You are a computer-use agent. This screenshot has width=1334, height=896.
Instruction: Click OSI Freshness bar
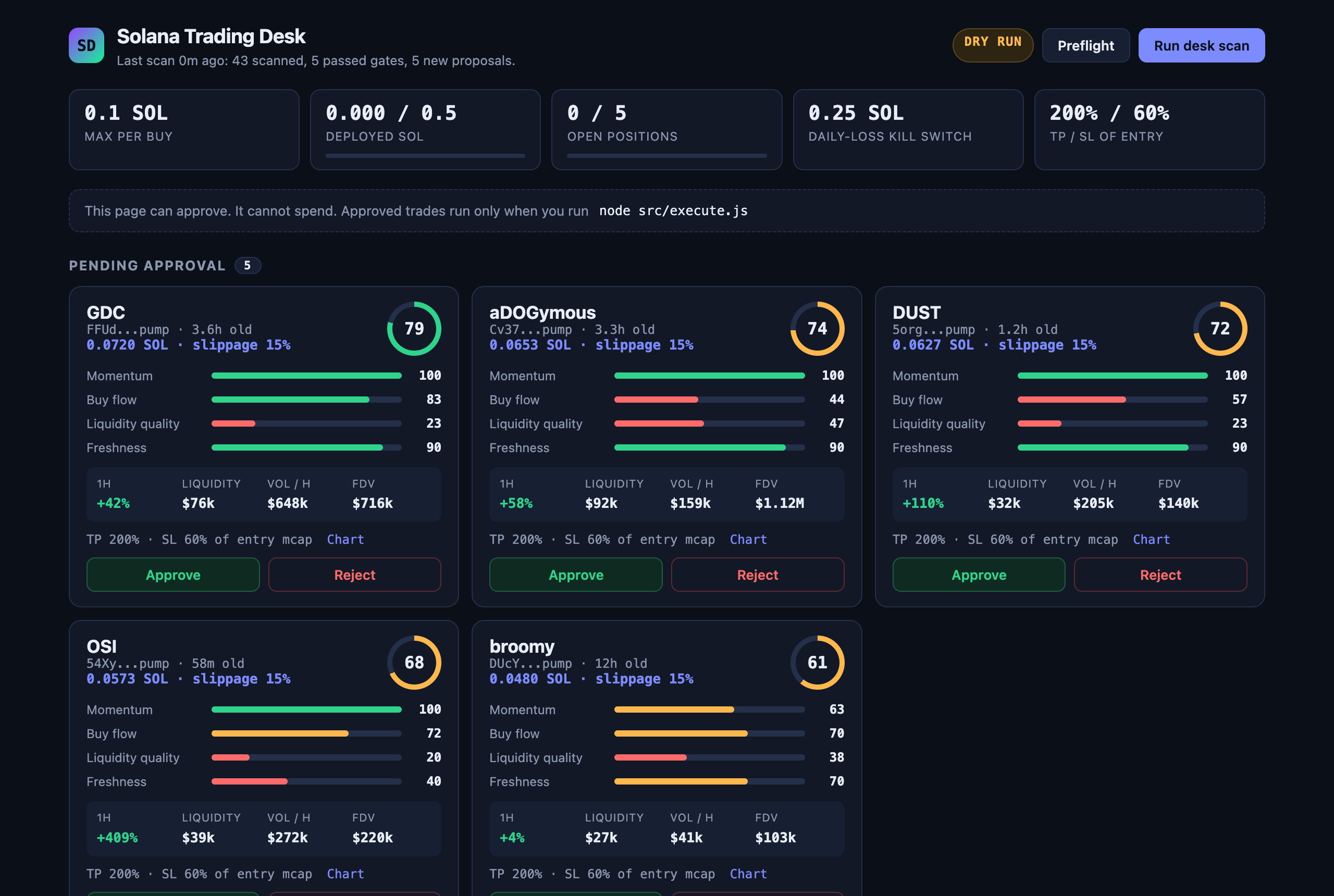tap(306, 781)
